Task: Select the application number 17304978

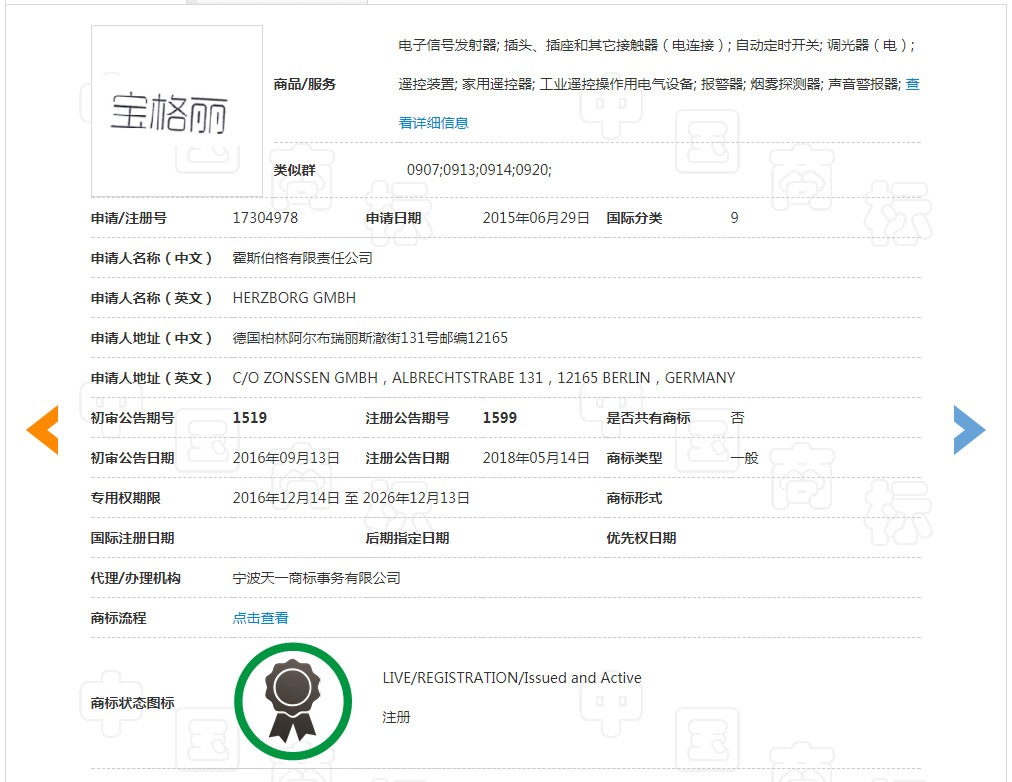Action: pyautogui.click(x=266, y=217)
